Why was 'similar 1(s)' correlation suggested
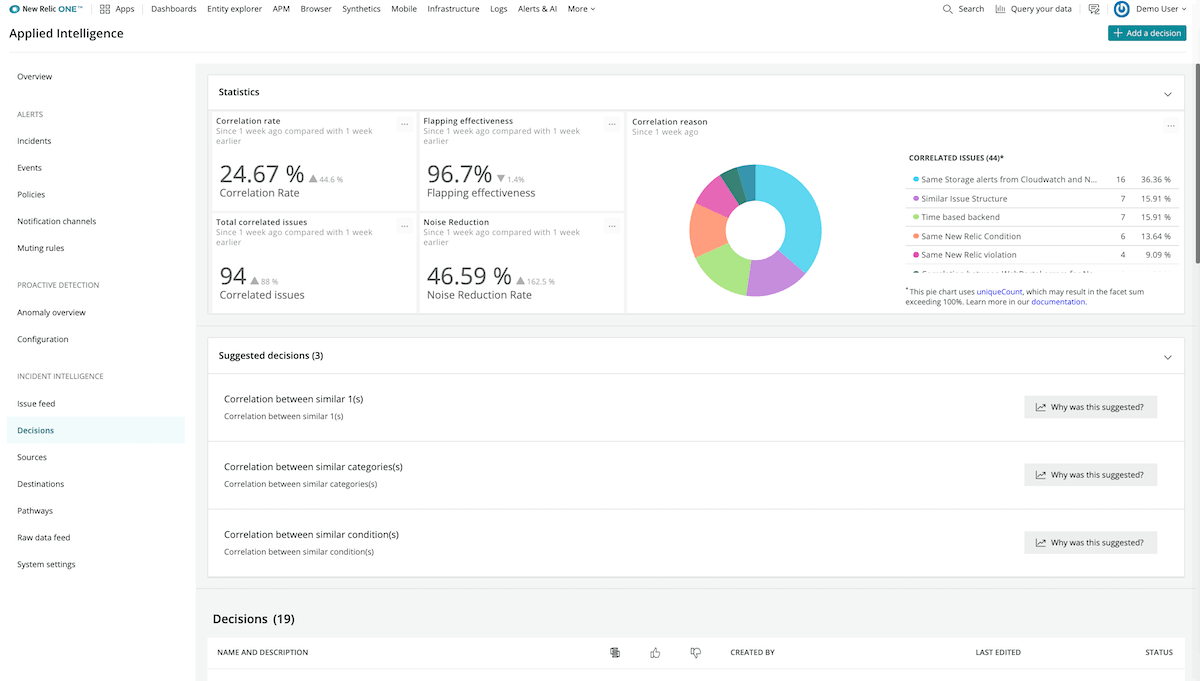The height and width of the screenshot is (681, 1200). pyautogui.click(x=1090, y=407)
